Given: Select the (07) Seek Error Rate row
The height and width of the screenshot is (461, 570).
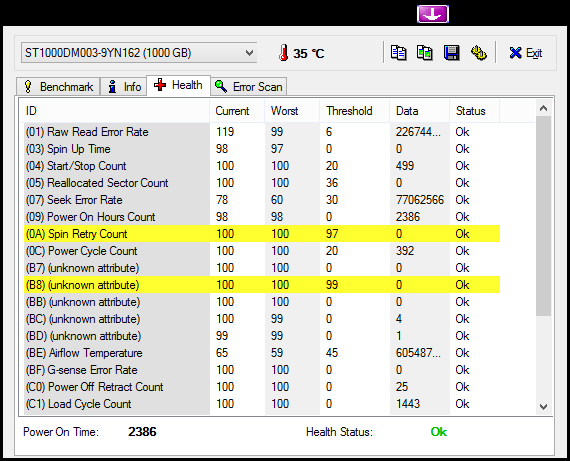Looking at the screenshot, I should pyautogui.click(x=262, y=200).
